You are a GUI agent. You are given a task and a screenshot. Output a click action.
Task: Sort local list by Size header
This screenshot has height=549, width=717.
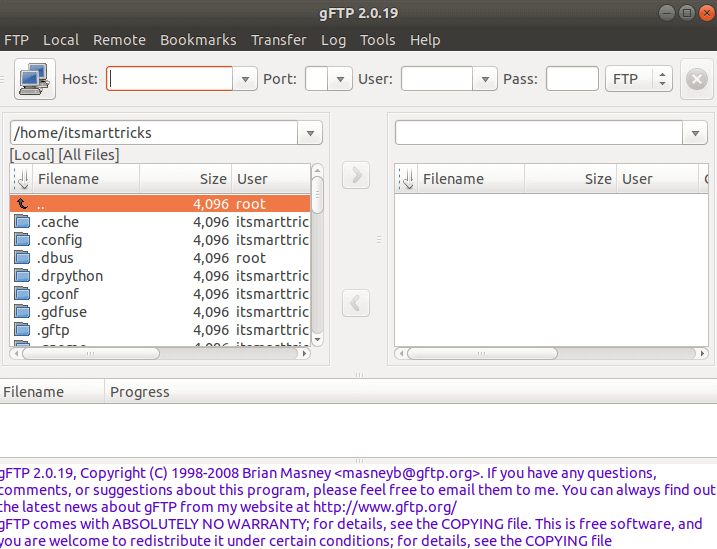[186, 179]
